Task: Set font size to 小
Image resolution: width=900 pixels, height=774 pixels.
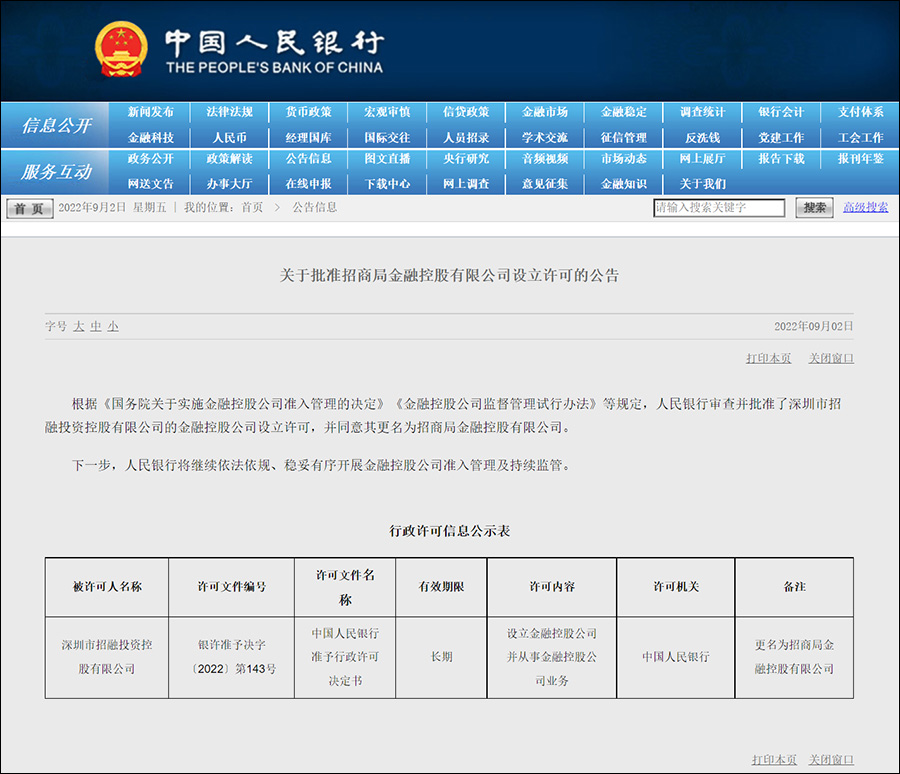Action: click(x=113, y=327)
